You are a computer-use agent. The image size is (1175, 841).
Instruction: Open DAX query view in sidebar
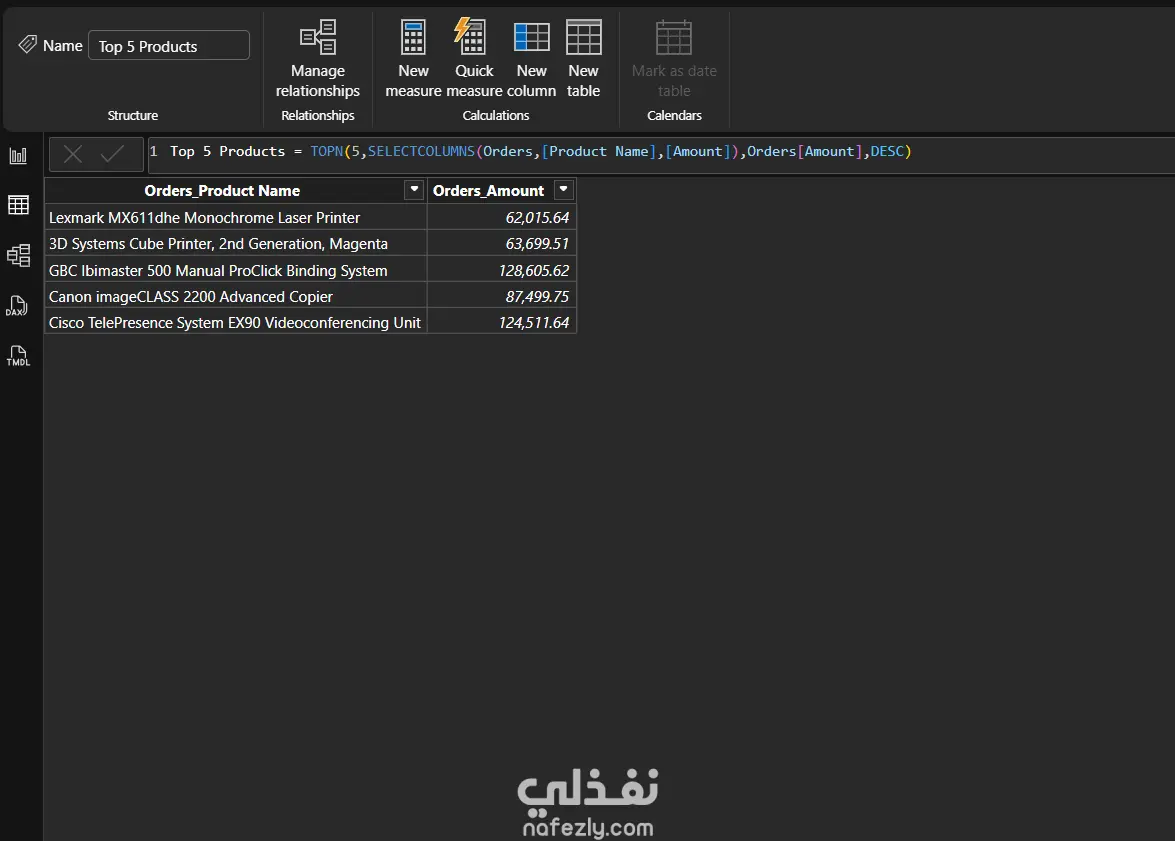pos(17,306)
